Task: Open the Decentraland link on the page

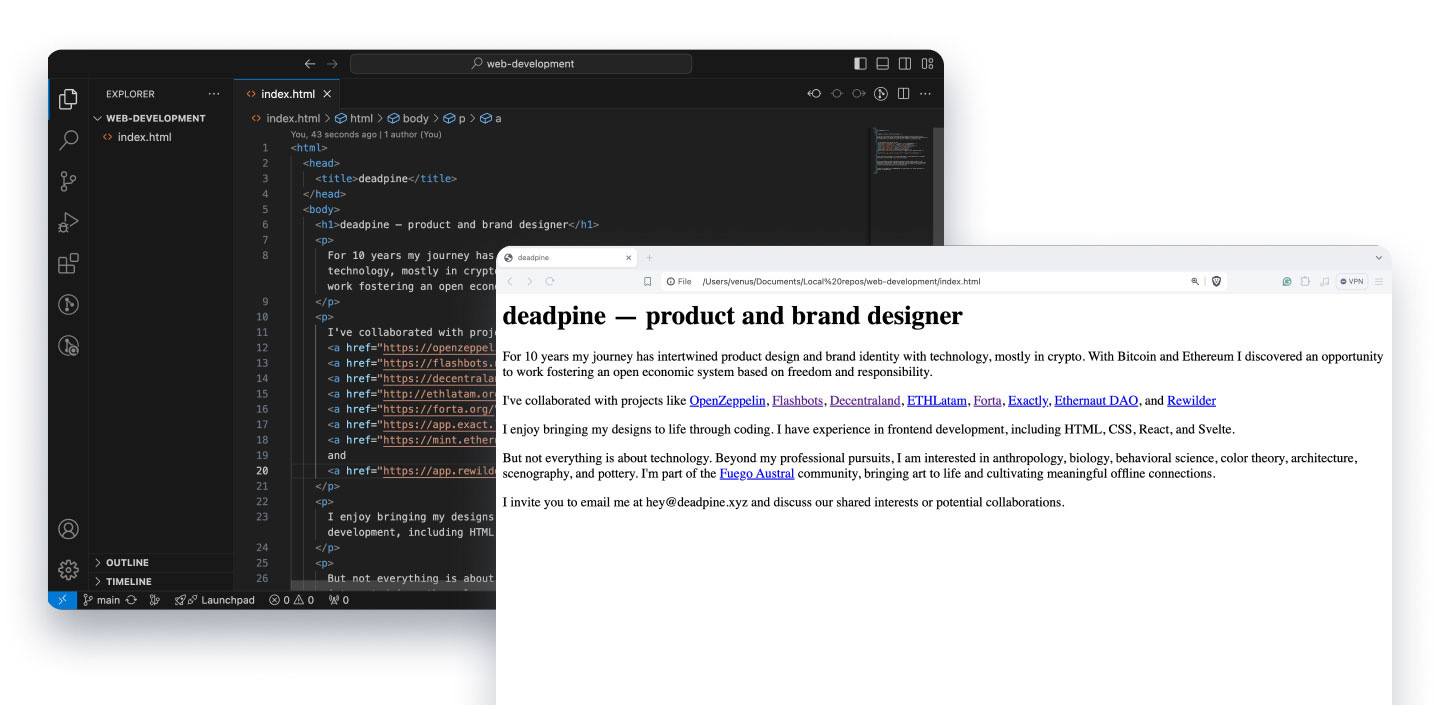Action: pos(865,401)
